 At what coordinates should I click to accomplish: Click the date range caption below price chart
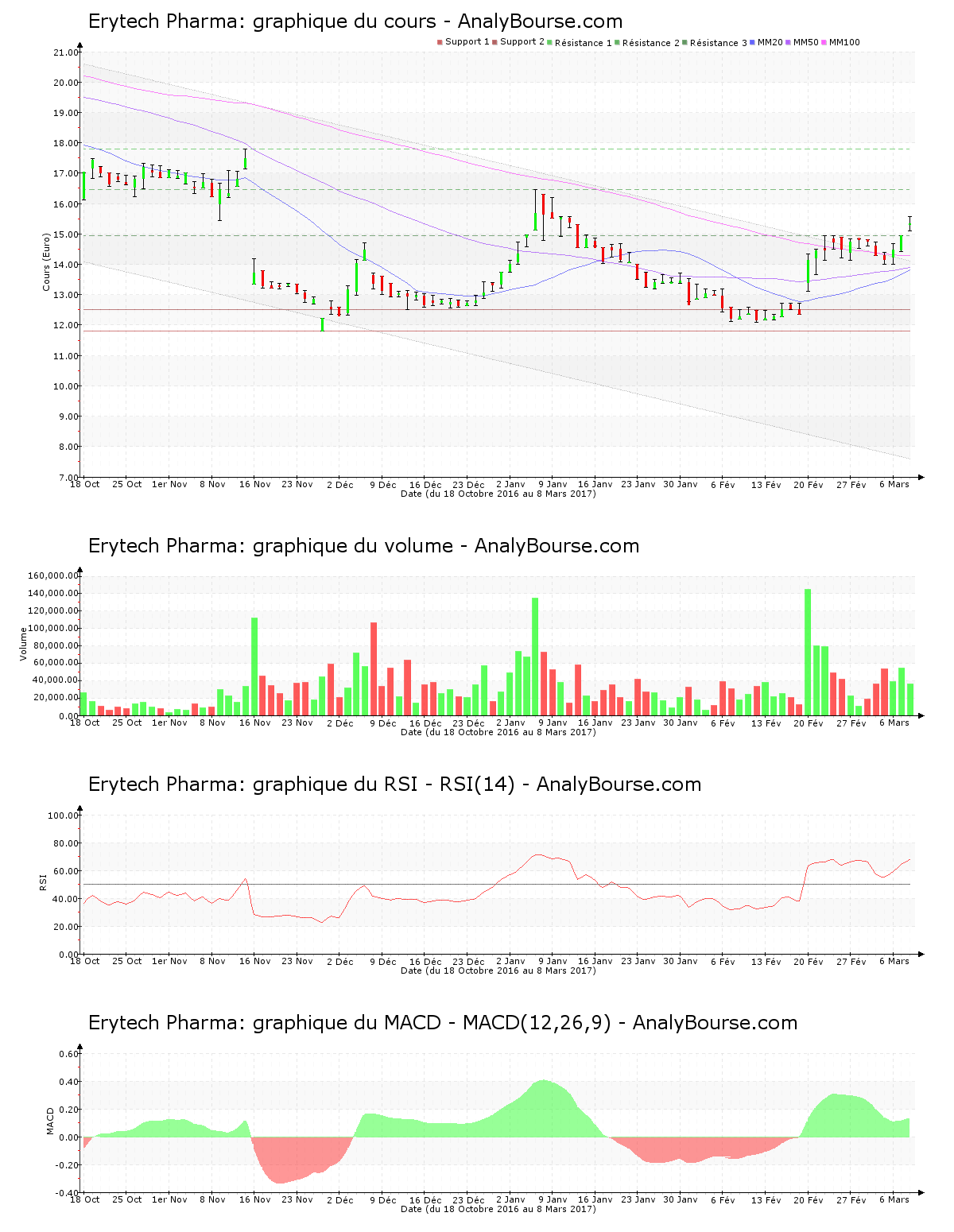pos(498,494)
